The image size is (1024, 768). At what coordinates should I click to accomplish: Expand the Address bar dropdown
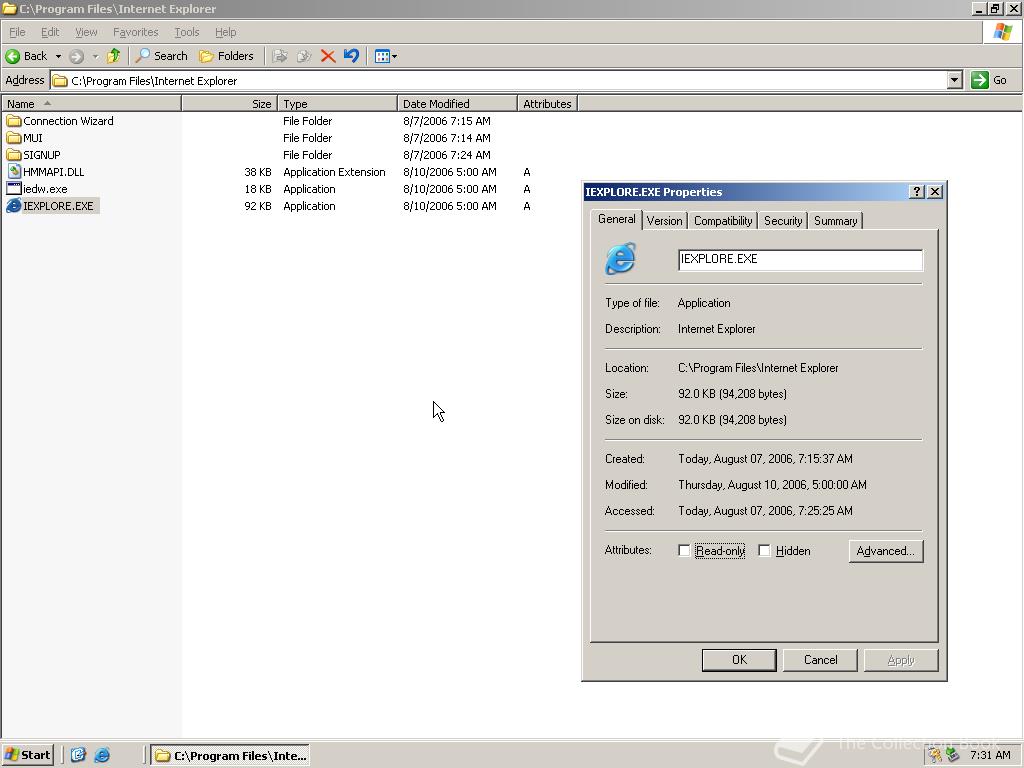(955, 80)
